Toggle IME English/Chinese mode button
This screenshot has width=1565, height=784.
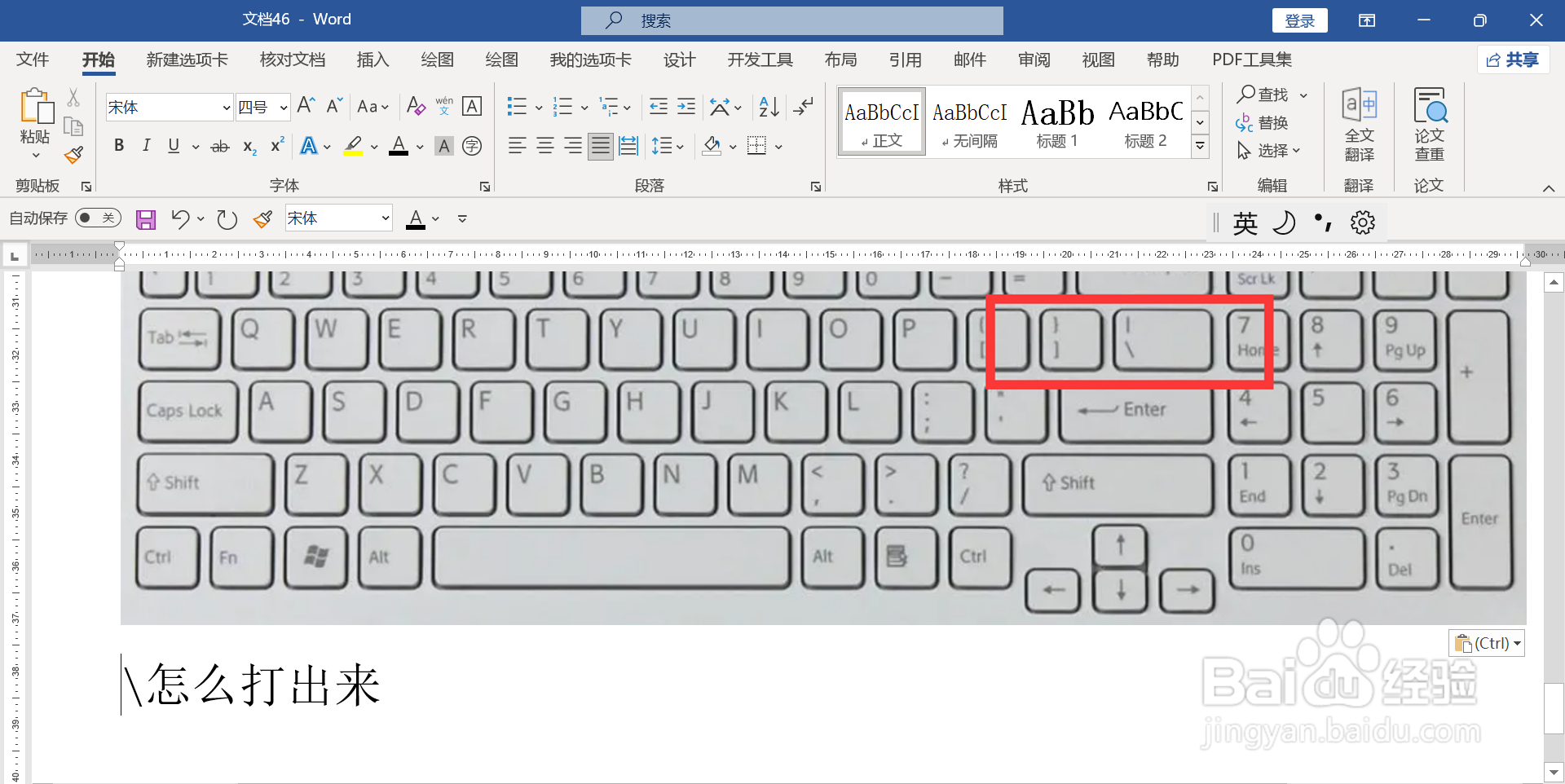pos(1245,222)
